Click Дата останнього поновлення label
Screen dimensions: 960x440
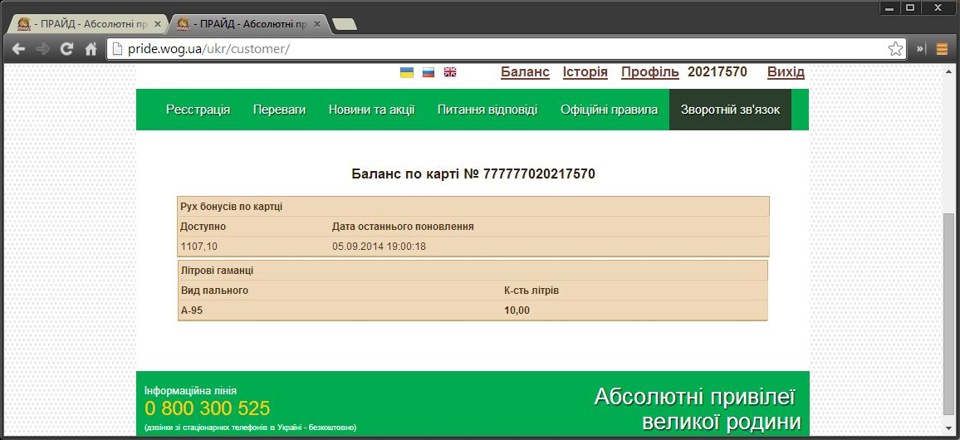coord(403,226)
